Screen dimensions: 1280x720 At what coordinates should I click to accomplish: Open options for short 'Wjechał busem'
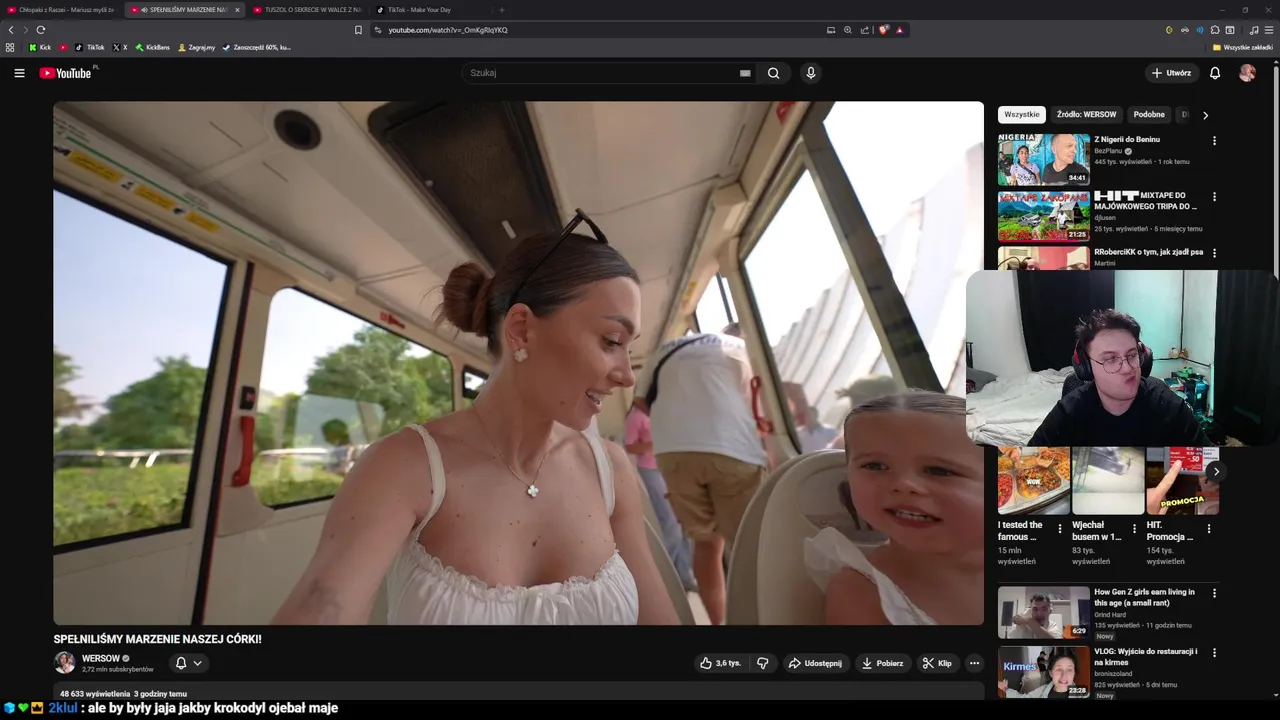[1134, 529]
